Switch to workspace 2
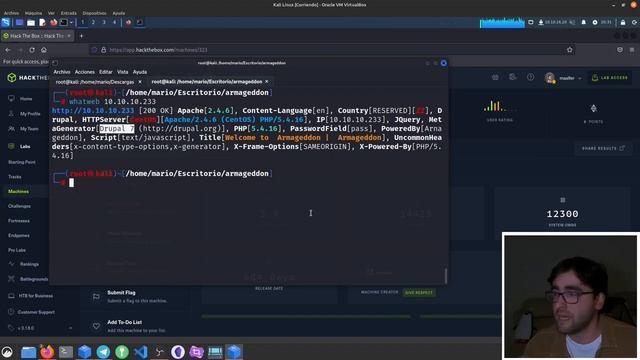640x360 pixels. pyautogui.click(x=93, y=22)
